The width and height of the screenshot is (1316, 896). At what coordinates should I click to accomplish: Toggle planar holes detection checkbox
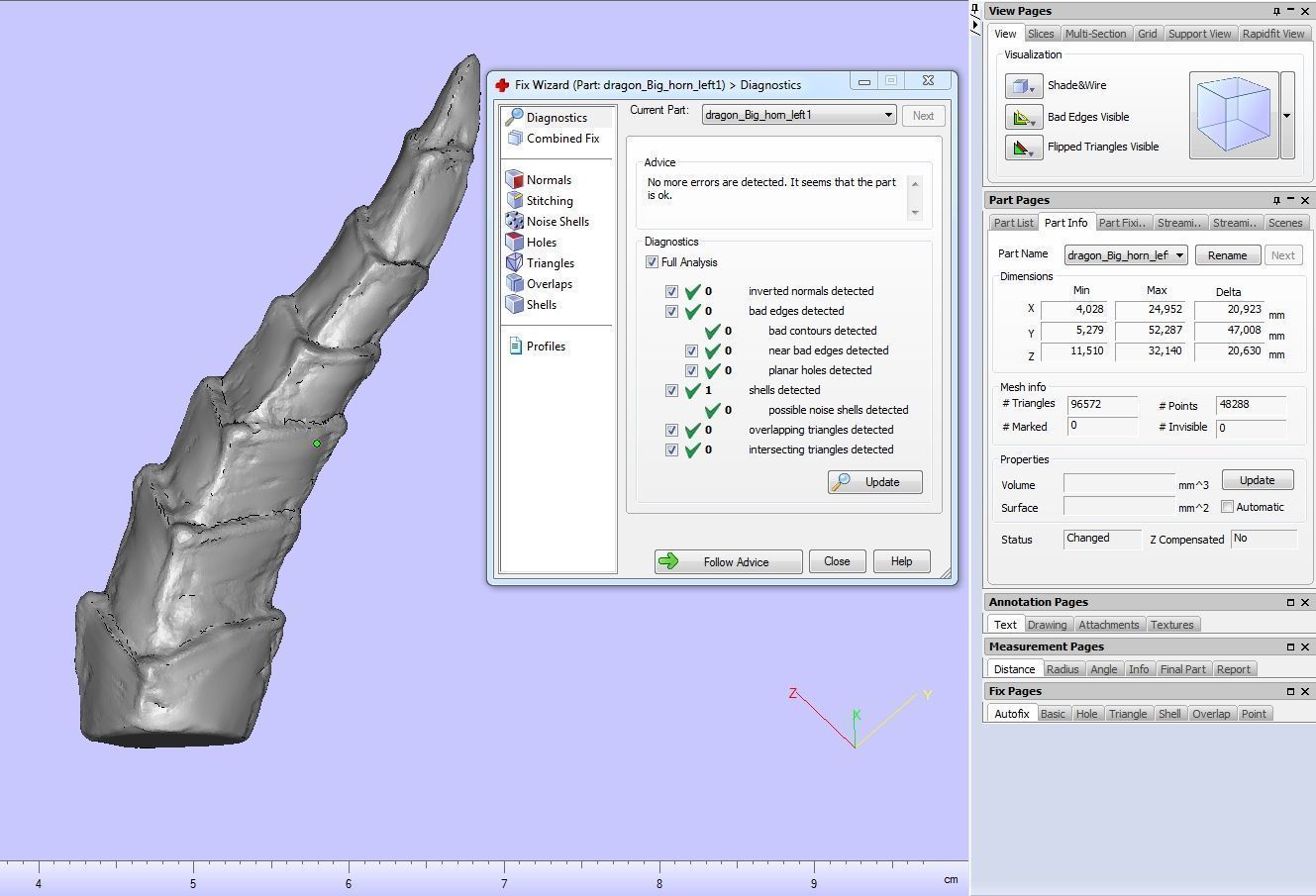pyautogui.click(x=691, y=370)
